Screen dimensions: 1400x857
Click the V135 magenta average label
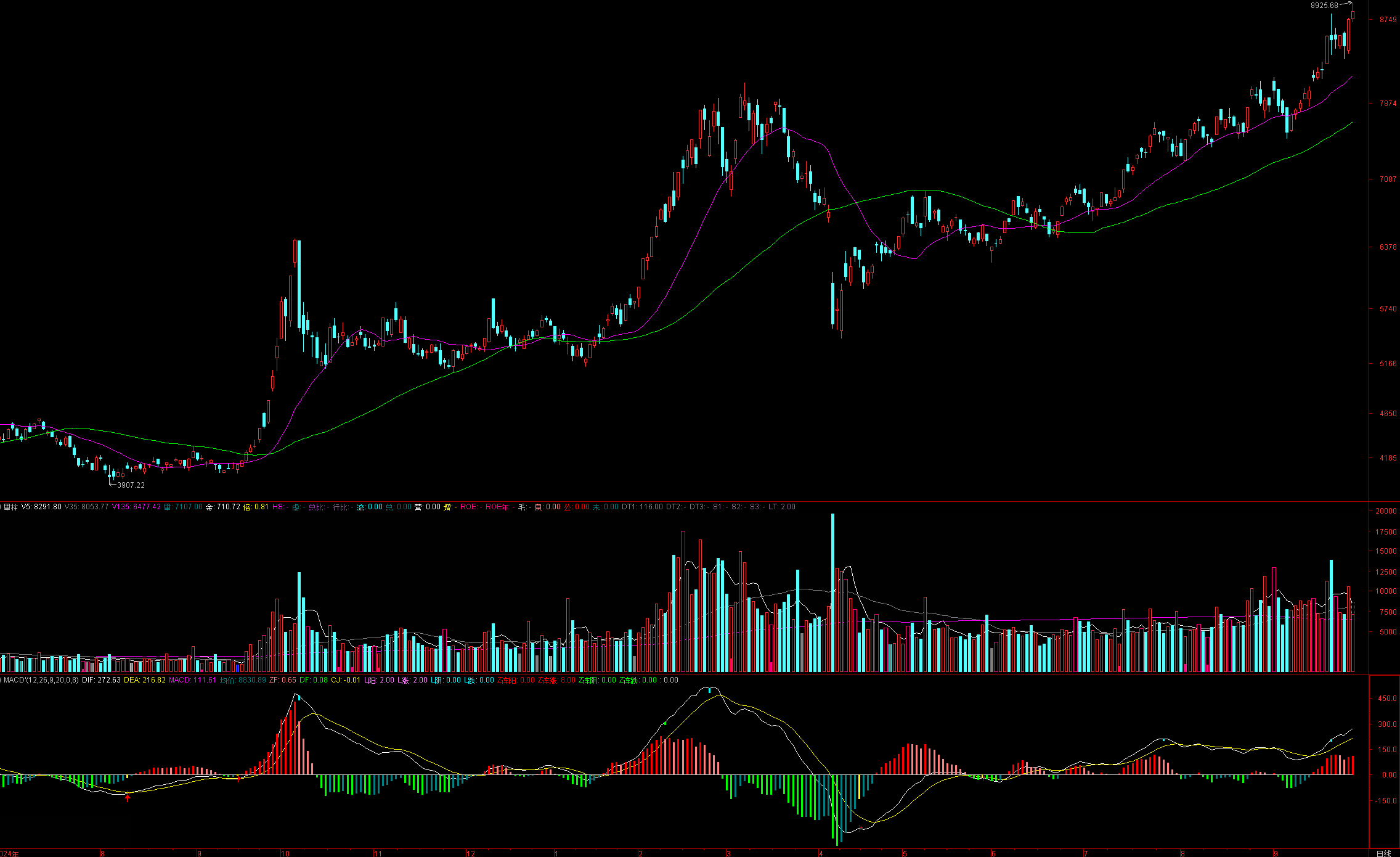coord(136,507)
